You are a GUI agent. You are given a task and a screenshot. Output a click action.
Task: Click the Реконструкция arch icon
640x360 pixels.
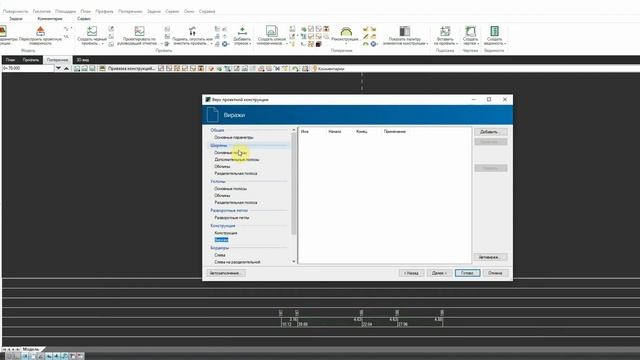click(x=346, y=31)
